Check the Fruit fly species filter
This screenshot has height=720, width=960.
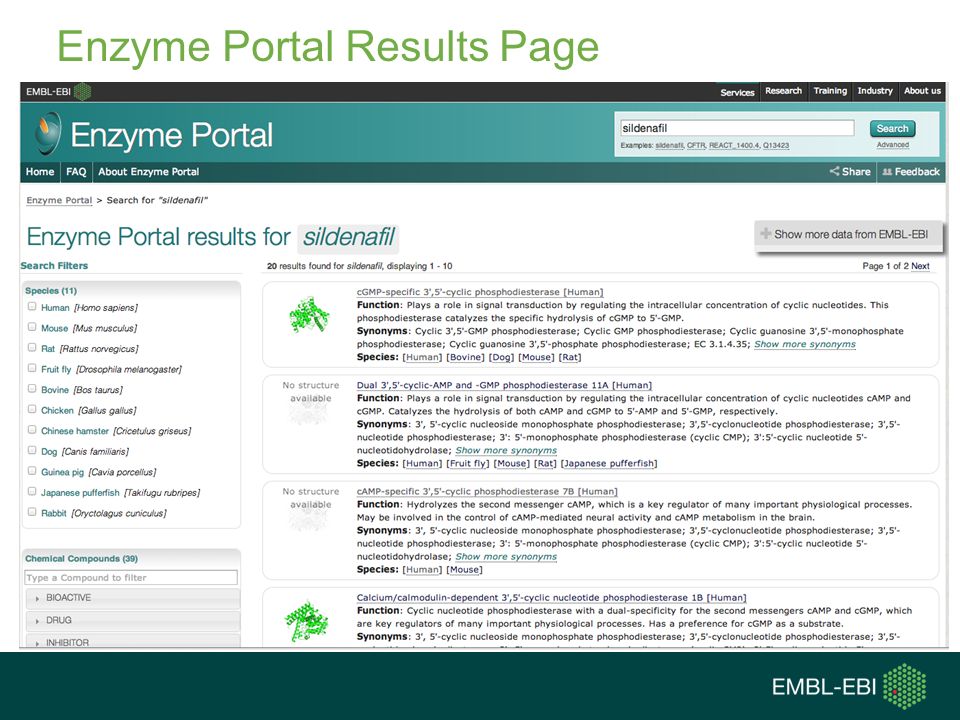coord(32,368)
